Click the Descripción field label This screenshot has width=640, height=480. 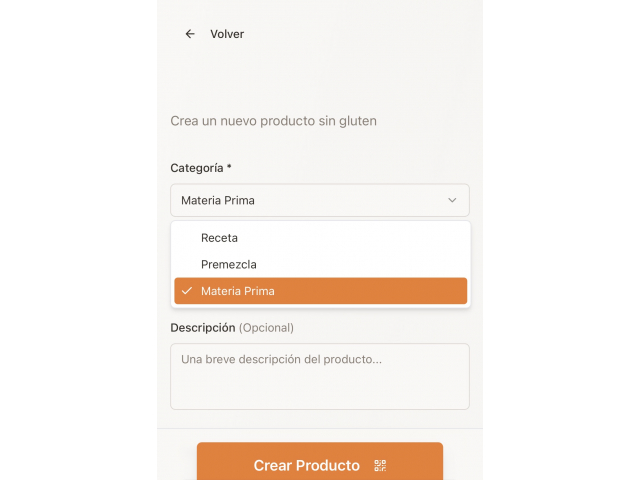203,327
